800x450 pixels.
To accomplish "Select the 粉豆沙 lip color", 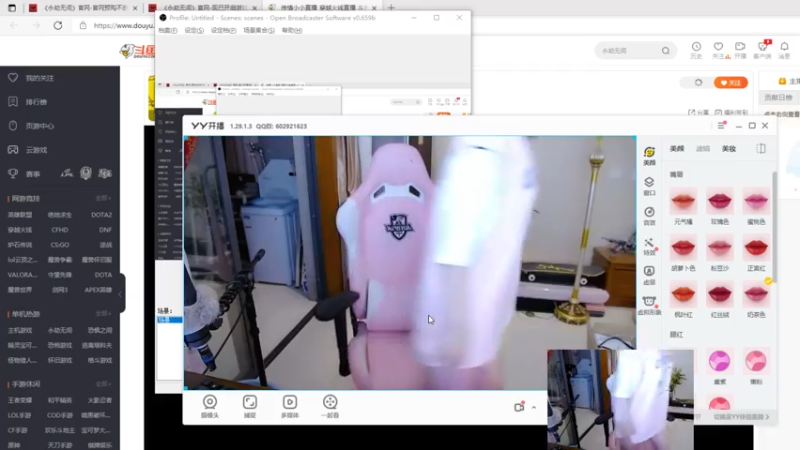I will 719,247.
